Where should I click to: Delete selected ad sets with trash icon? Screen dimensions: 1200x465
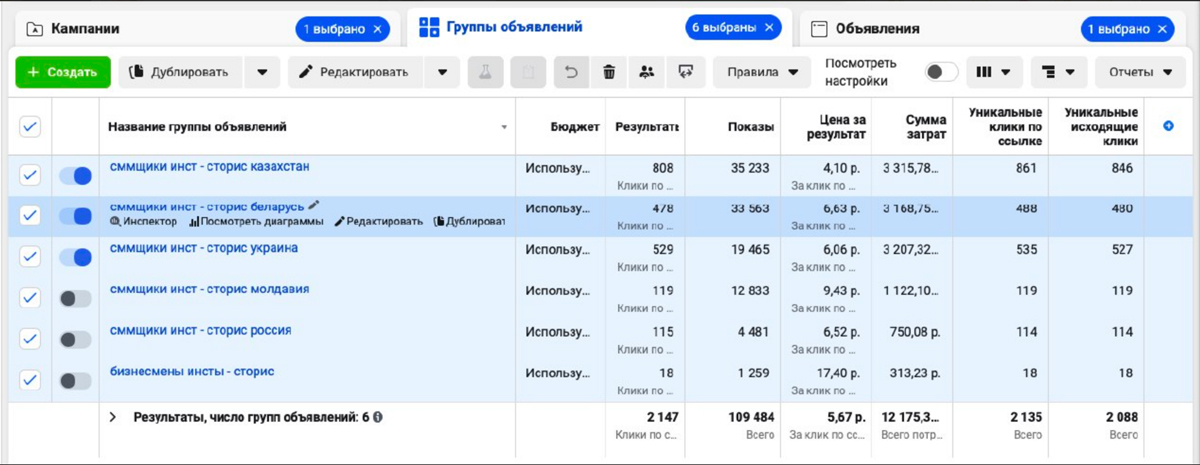click(609, 72)
